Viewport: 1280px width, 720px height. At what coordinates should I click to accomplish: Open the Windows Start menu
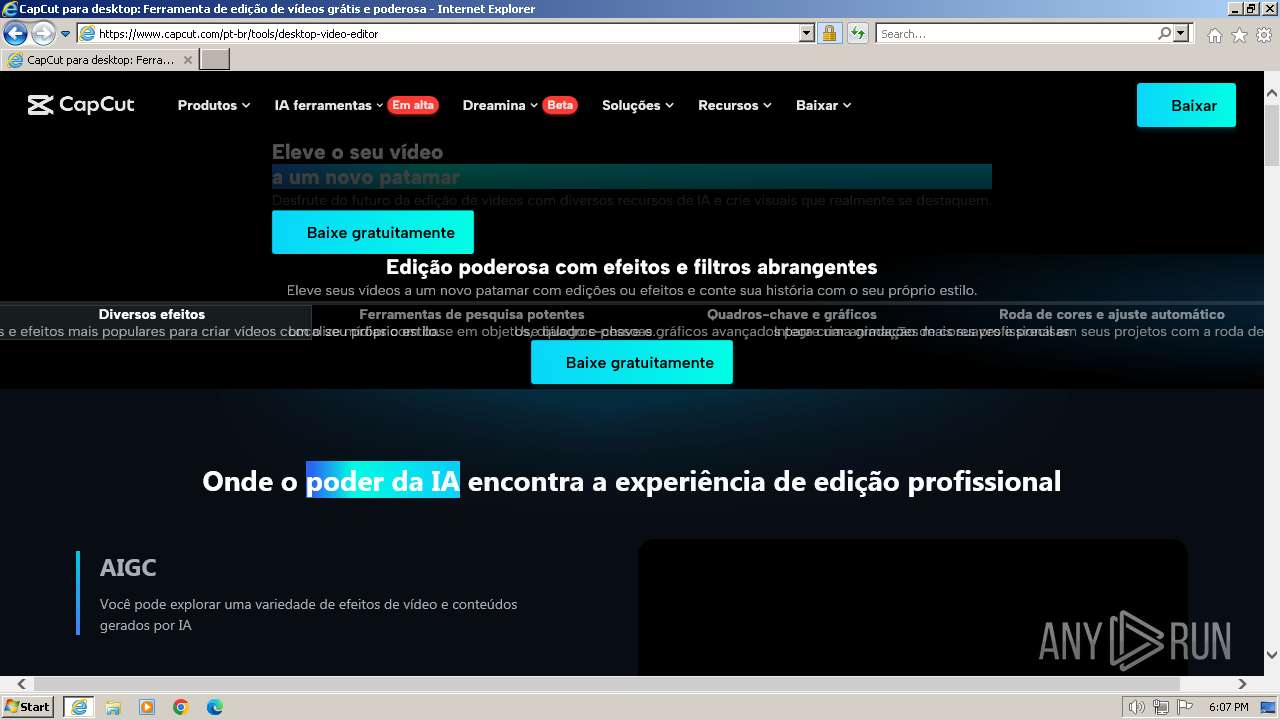coord(28,707)
